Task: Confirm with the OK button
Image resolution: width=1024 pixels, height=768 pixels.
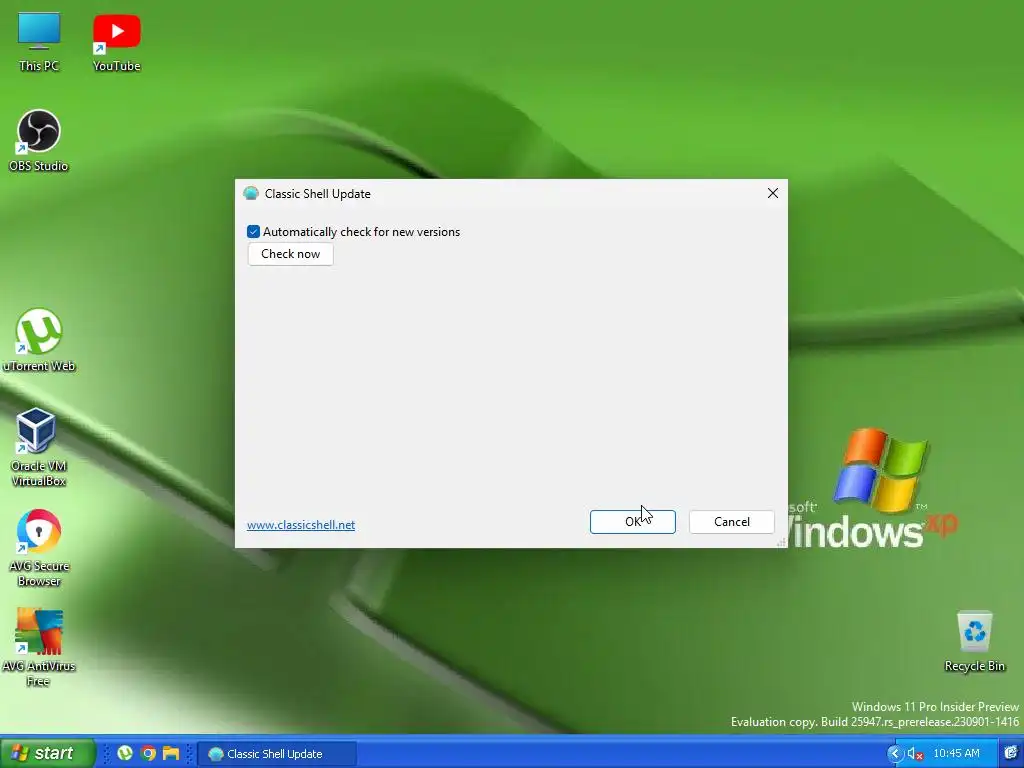Action: coord(633,522)
